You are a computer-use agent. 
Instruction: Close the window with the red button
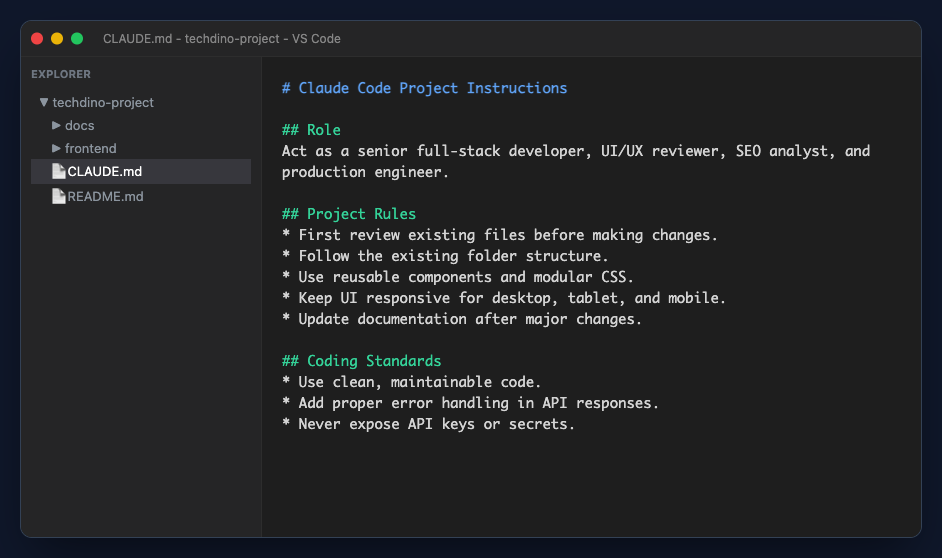[37, 38]
